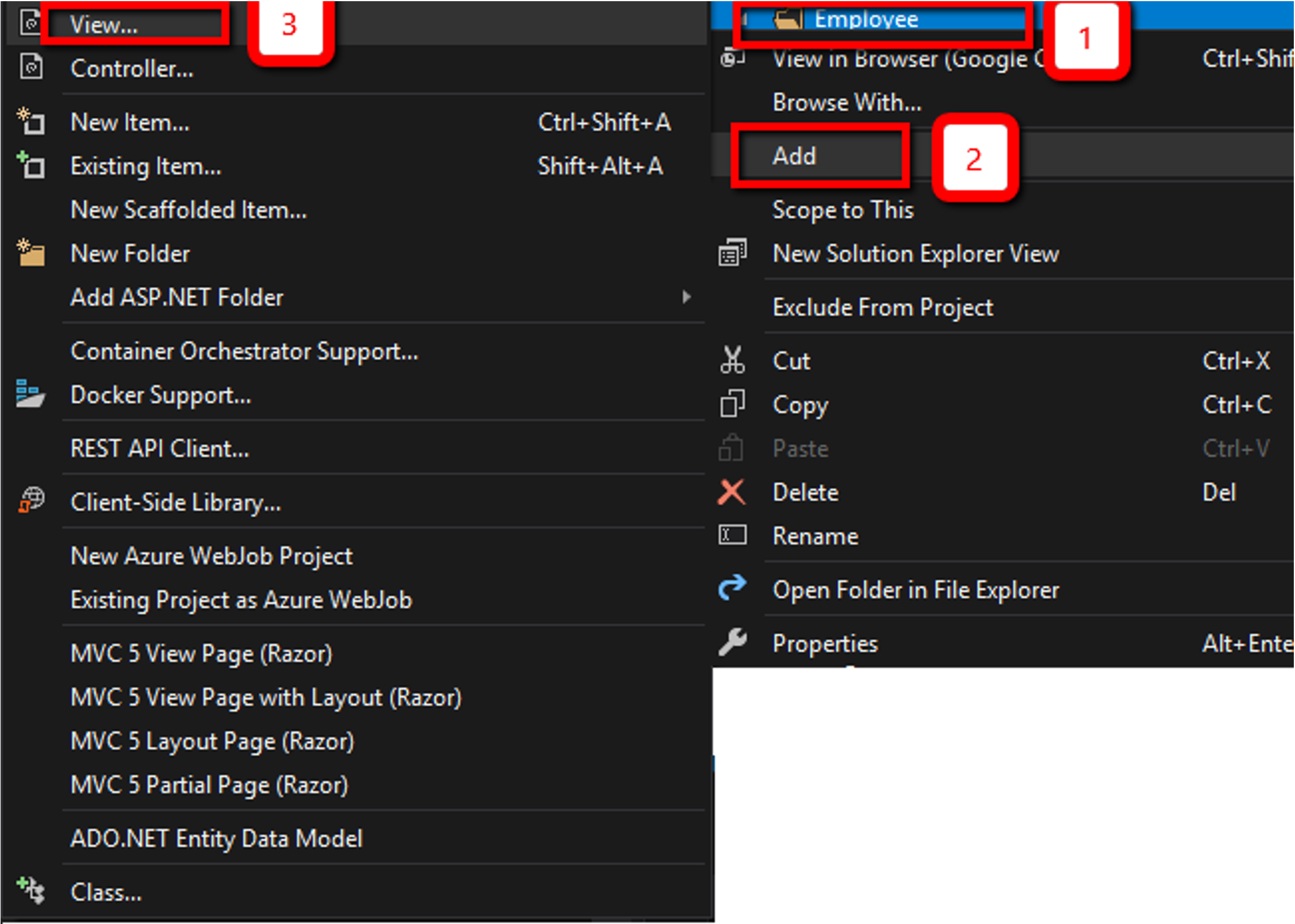
Task: Click the Docker Support whale icon
Action: (x=30, y=394)
